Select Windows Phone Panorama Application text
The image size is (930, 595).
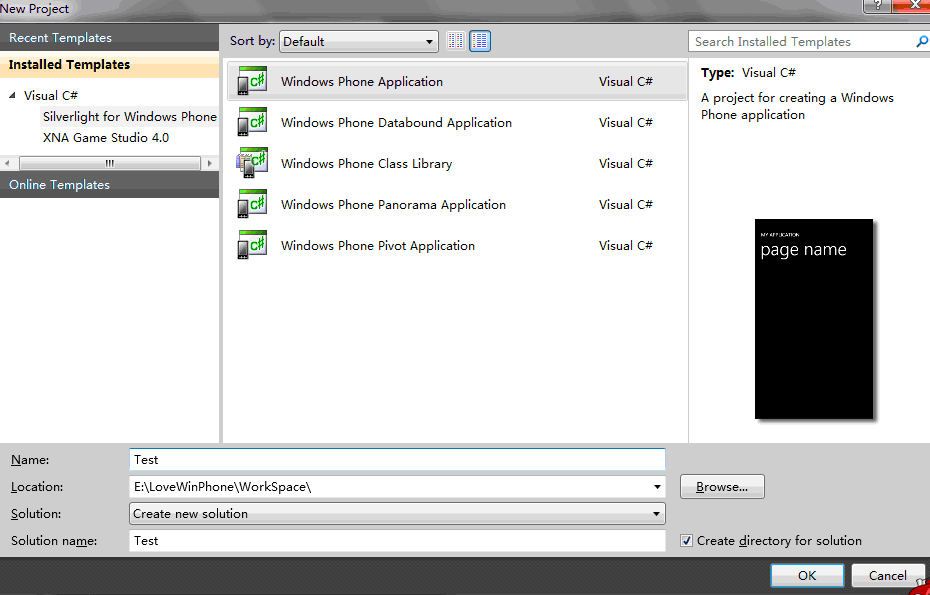[393, 204]
